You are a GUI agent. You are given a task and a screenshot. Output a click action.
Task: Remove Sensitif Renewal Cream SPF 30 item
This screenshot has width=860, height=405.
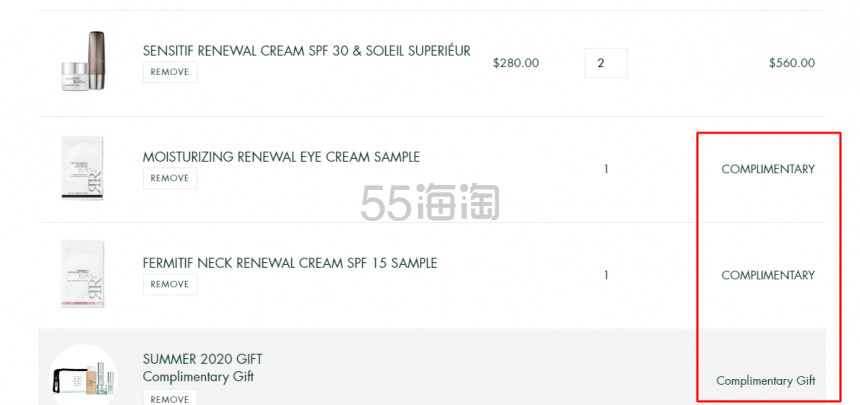pyautogui.click(x=170, y=72)
